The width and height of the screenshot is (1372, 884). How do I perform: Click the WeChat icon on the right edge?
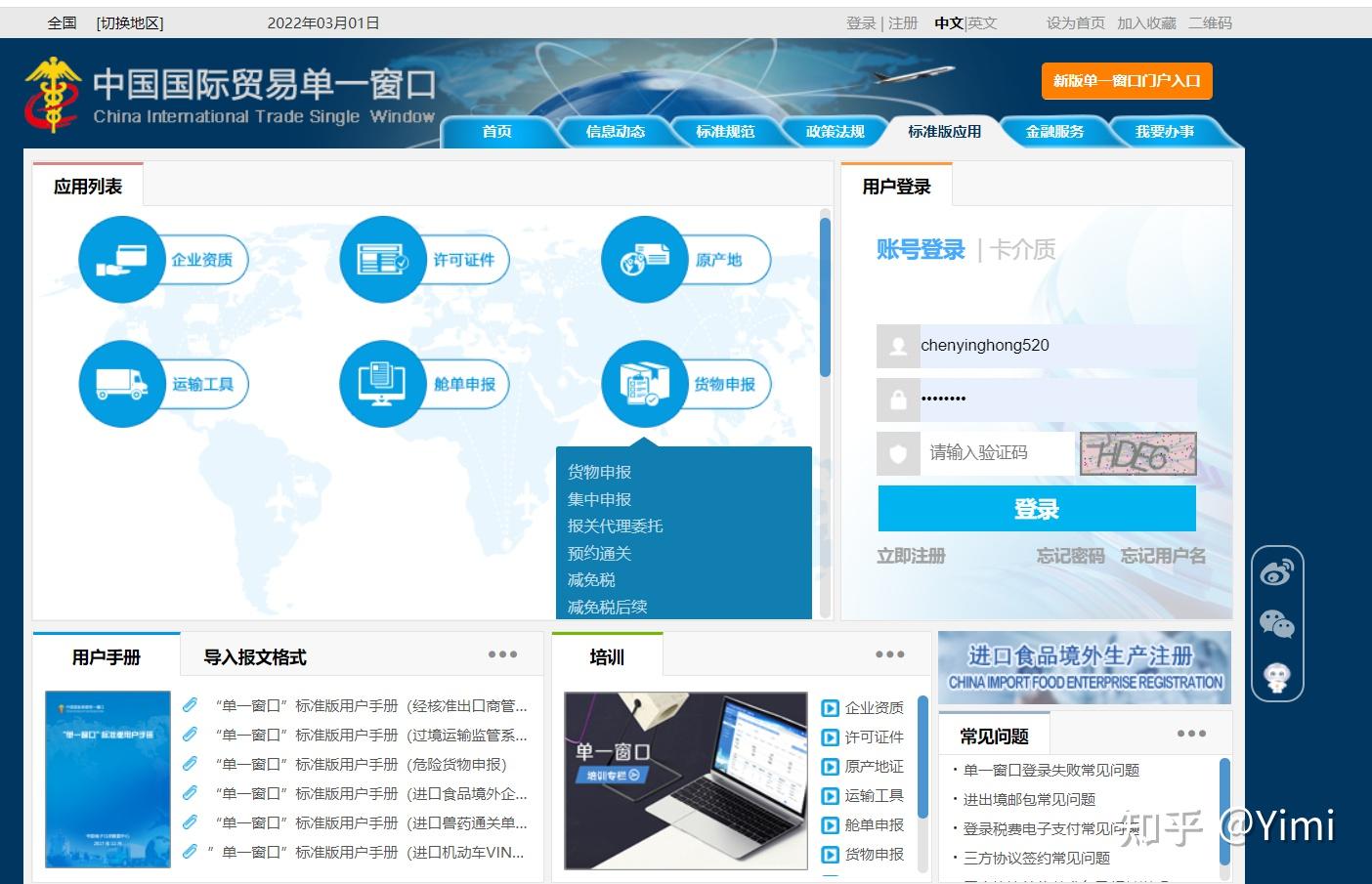coord(1277,621)
